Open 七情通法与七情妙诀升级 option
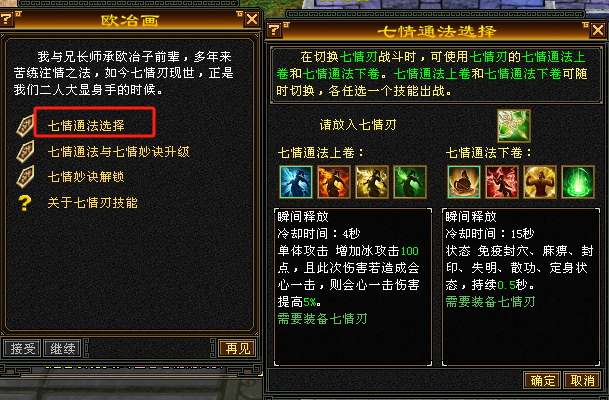This screenshot has width=609, height=400. pyautogui.click(x=118, y=151)
